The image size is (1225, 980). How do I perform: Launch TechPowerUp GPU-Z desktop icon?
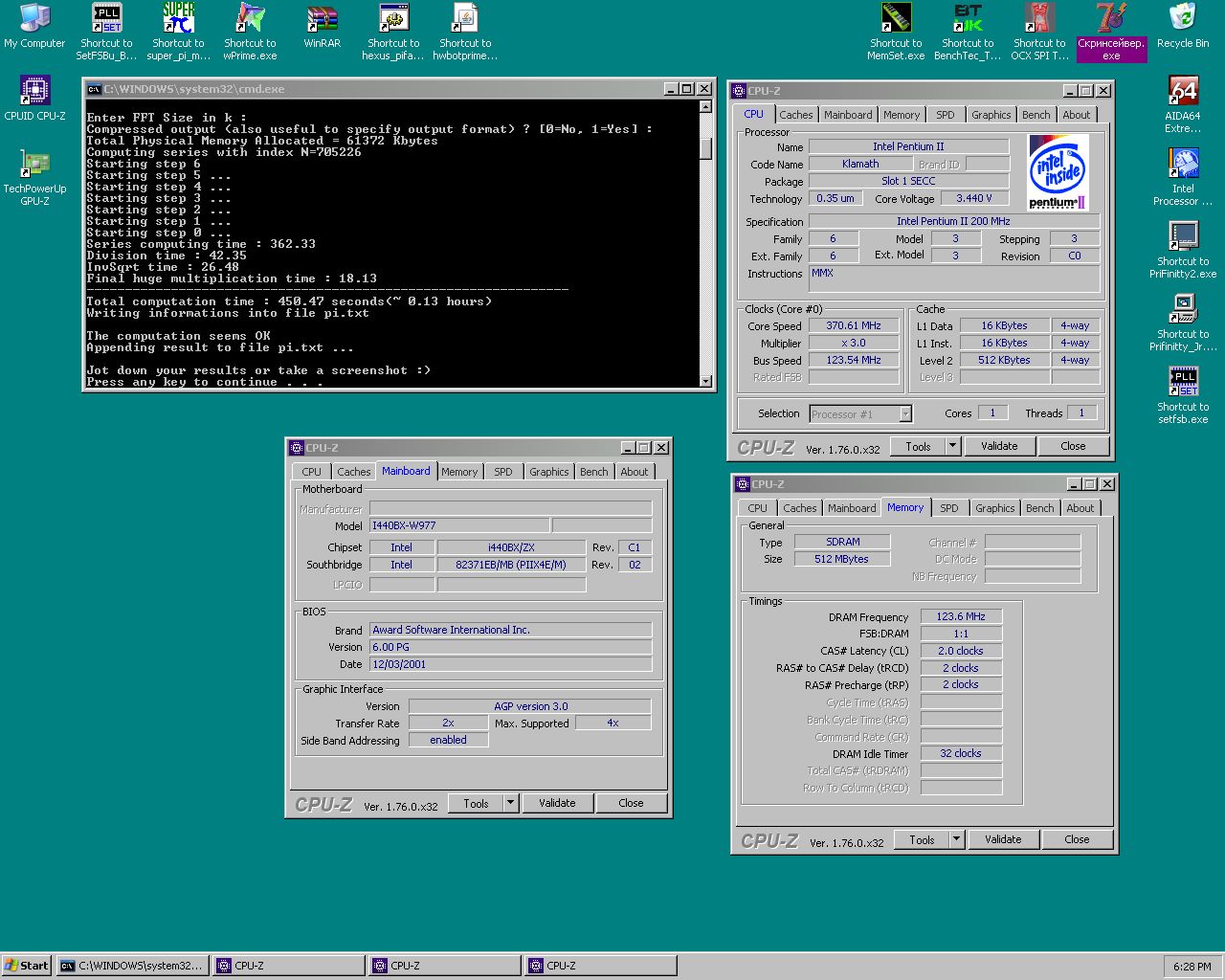pos(34,177)
